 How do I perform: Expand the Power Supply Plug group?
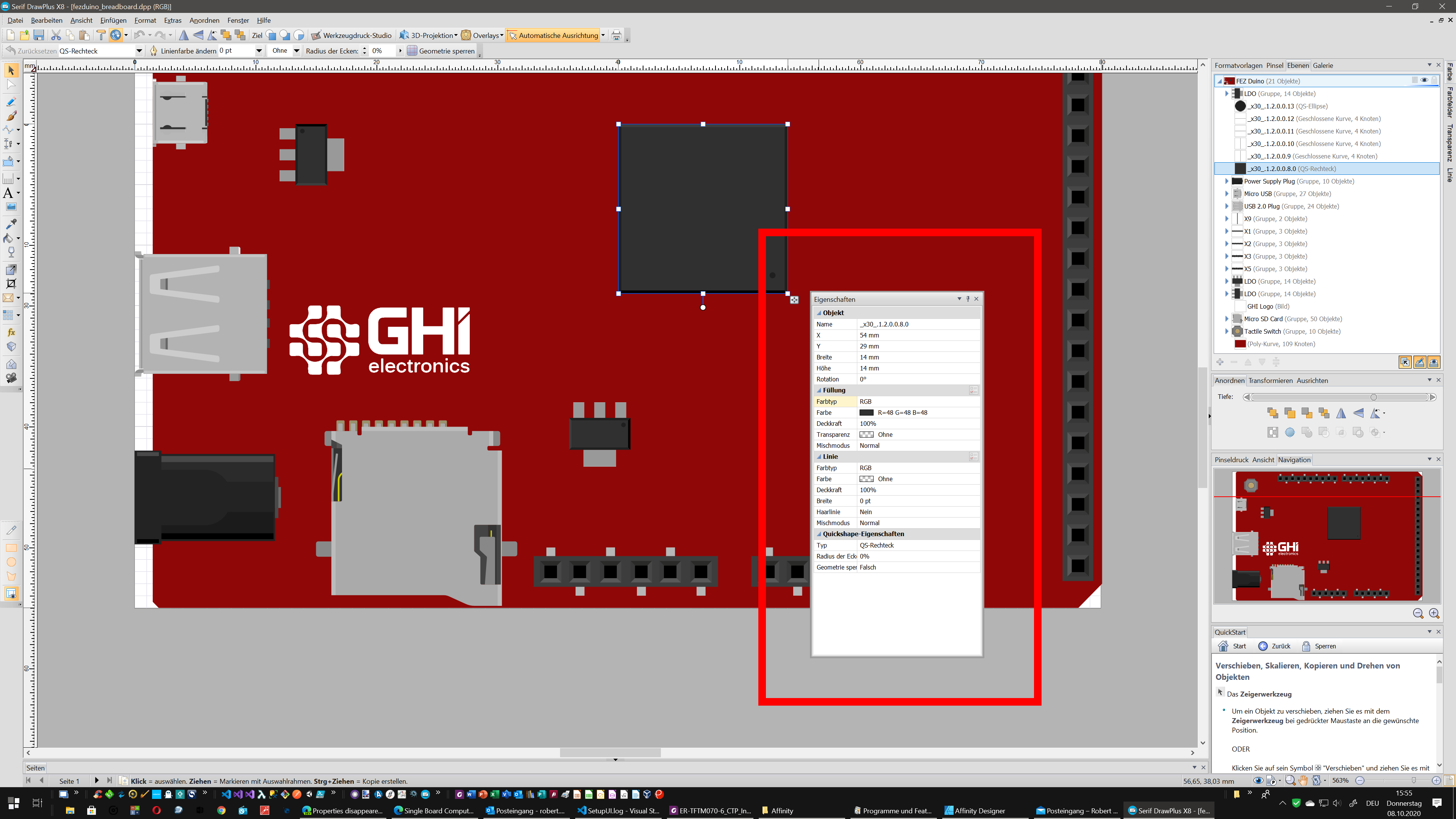pyautogui.click(x=1227, y=182)
